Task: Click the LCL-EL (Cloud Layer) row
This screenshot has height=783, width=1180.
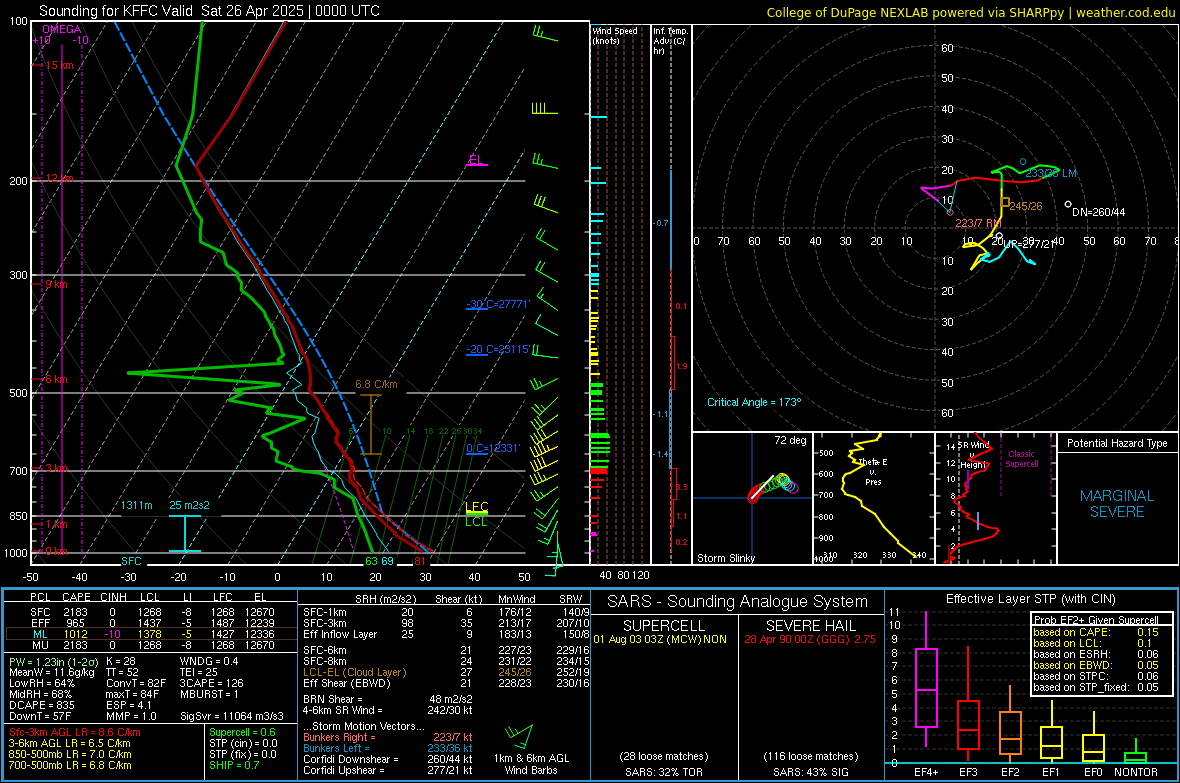Action: point(446,672)
